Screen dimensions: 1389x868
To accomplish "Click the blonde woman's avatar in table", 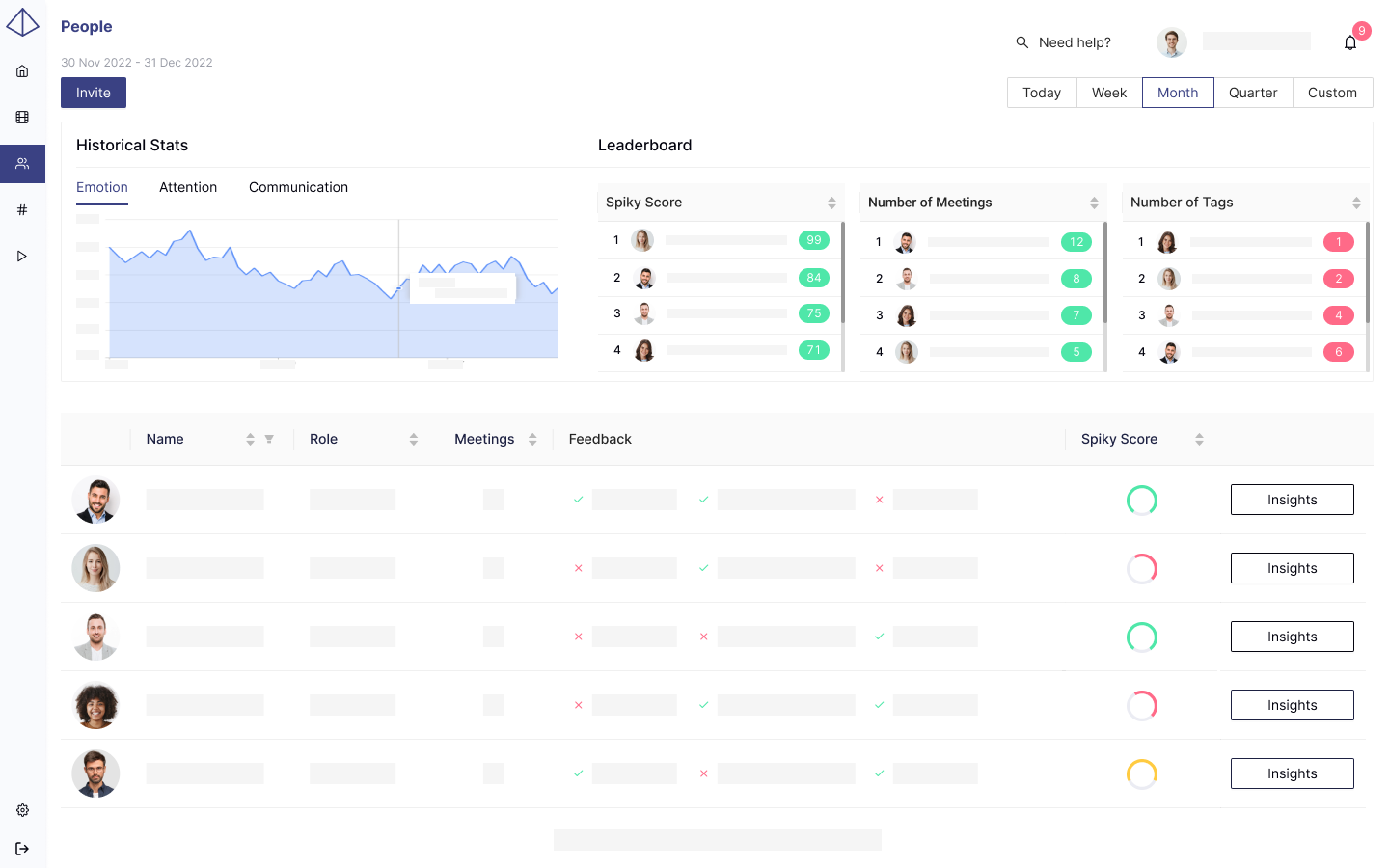I will click(x=95, y=568).
